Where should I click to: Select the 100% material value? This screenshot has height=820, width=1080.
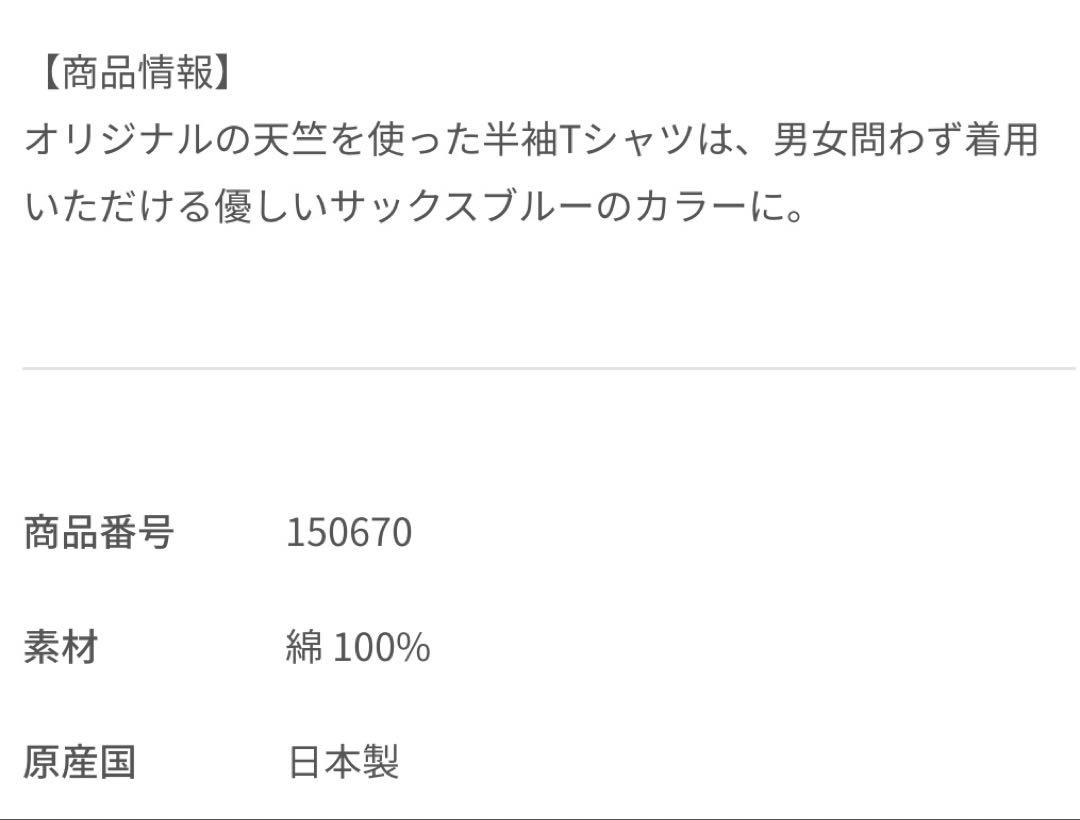pos(382,647)
